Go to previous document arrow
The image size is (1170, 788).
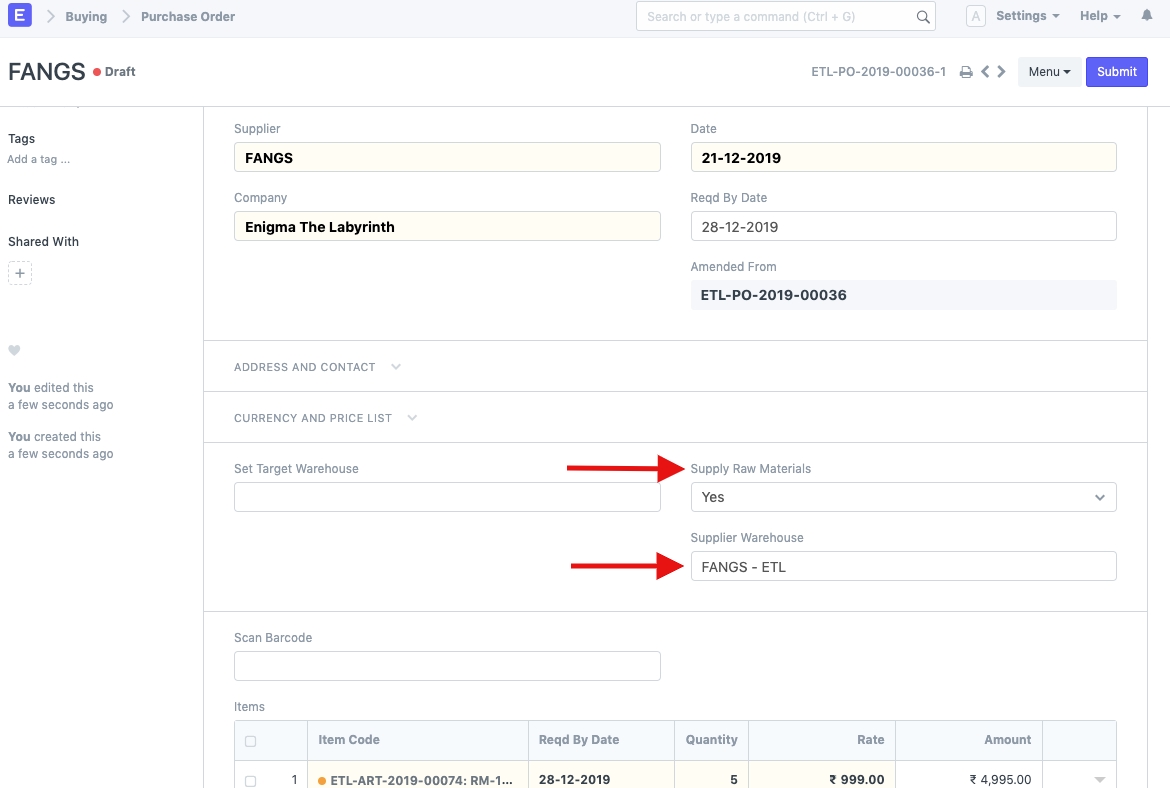click(985, 72)
